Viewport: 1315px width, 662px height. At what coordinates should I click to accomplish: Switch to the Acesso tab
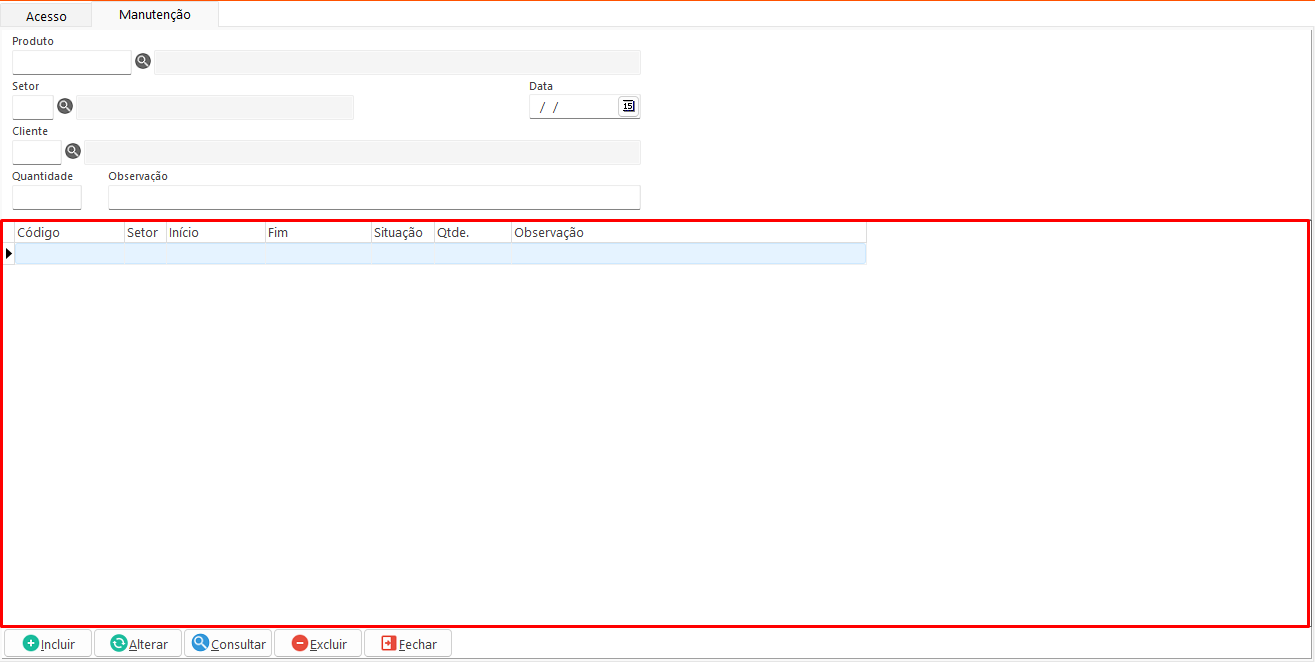(x=46, y=16)
